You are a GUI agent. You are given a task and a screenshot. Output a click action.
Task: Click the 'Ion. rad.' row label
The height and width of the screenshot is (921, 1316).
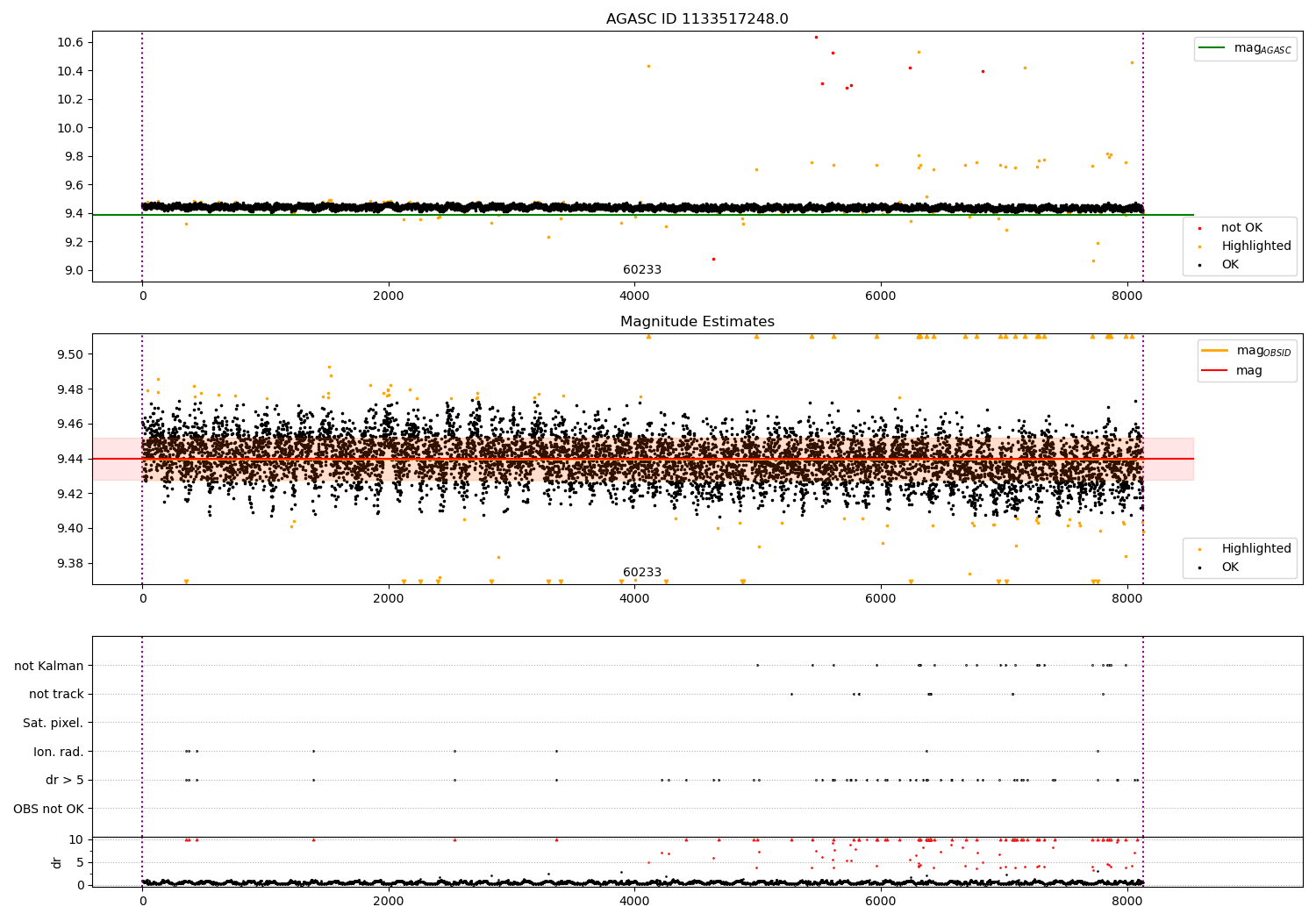tap(59, 753)
